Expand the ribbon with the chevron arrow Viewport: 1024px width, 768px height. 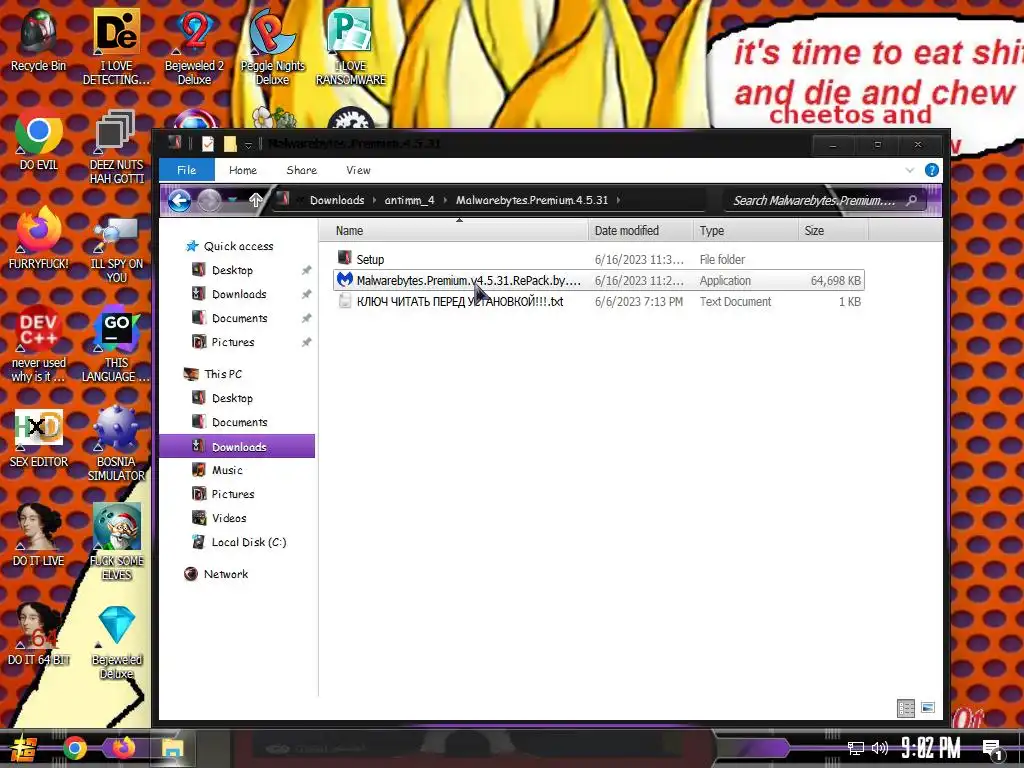(x=910, y=170)
